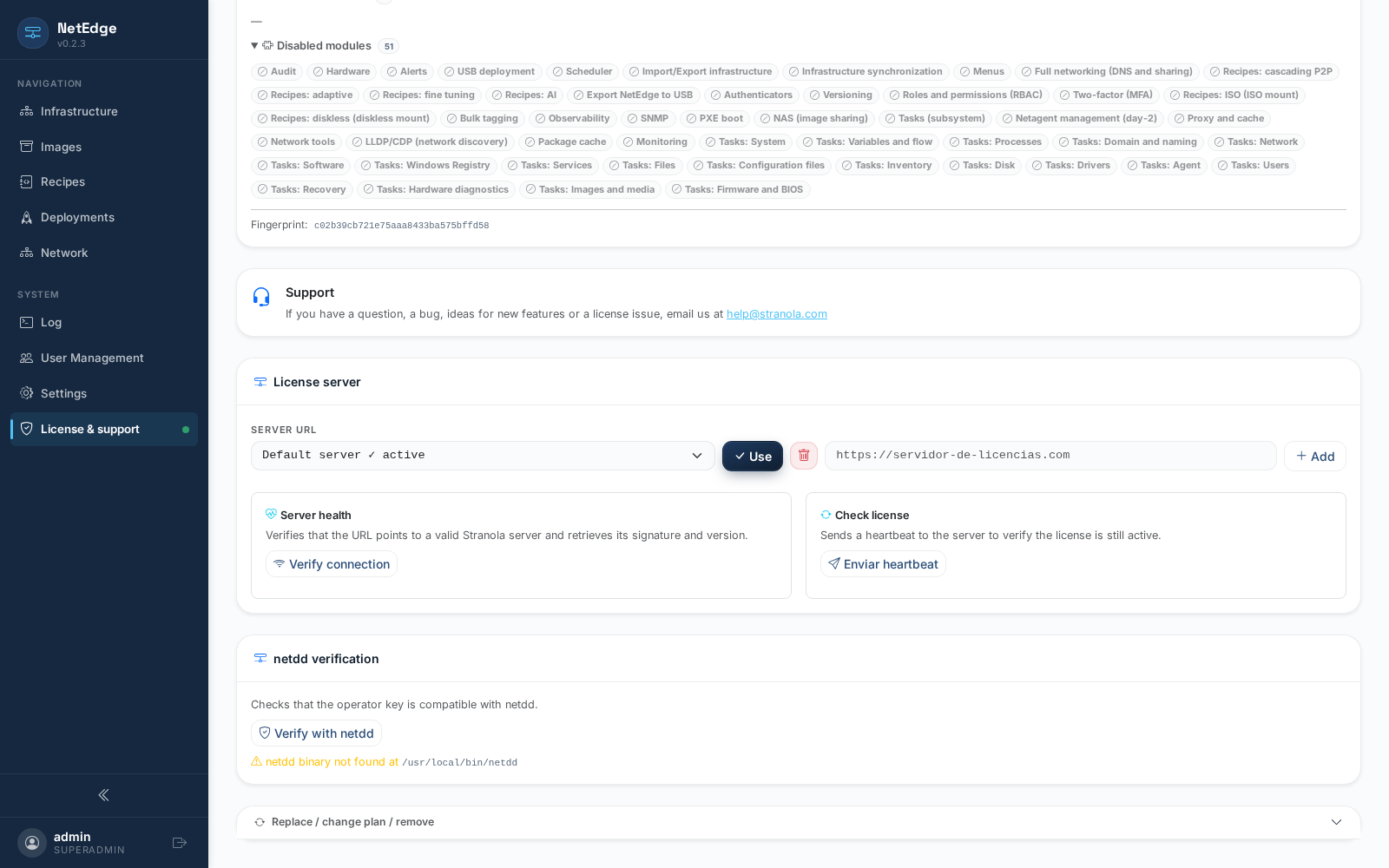Screen dimensions: 1389x868
Task: Click the Support headset icon
Action: click(x=261, y=297)
